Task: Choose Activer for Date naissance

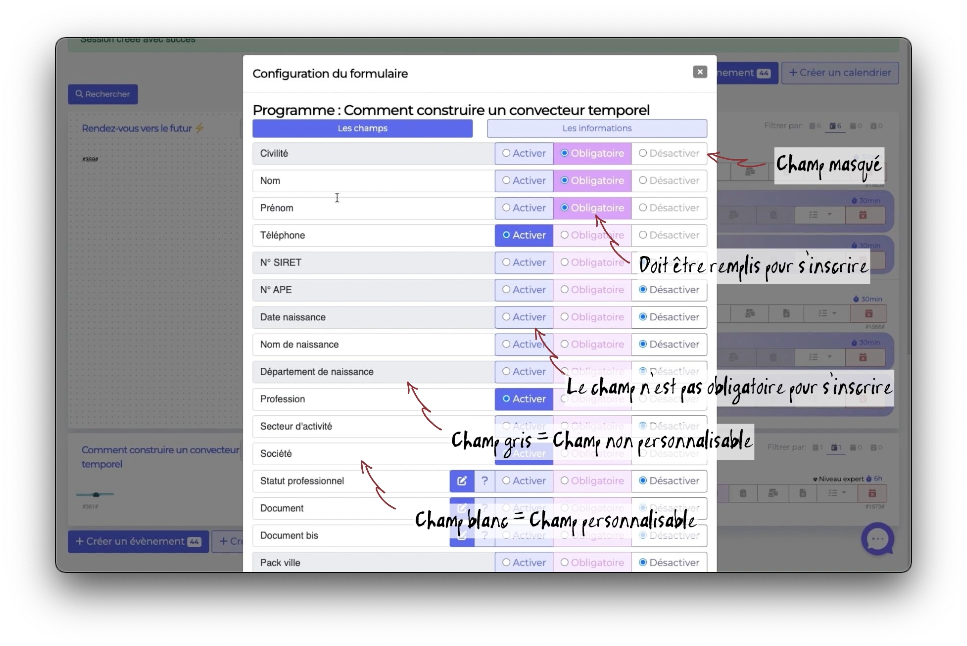Action: (524, 317)
